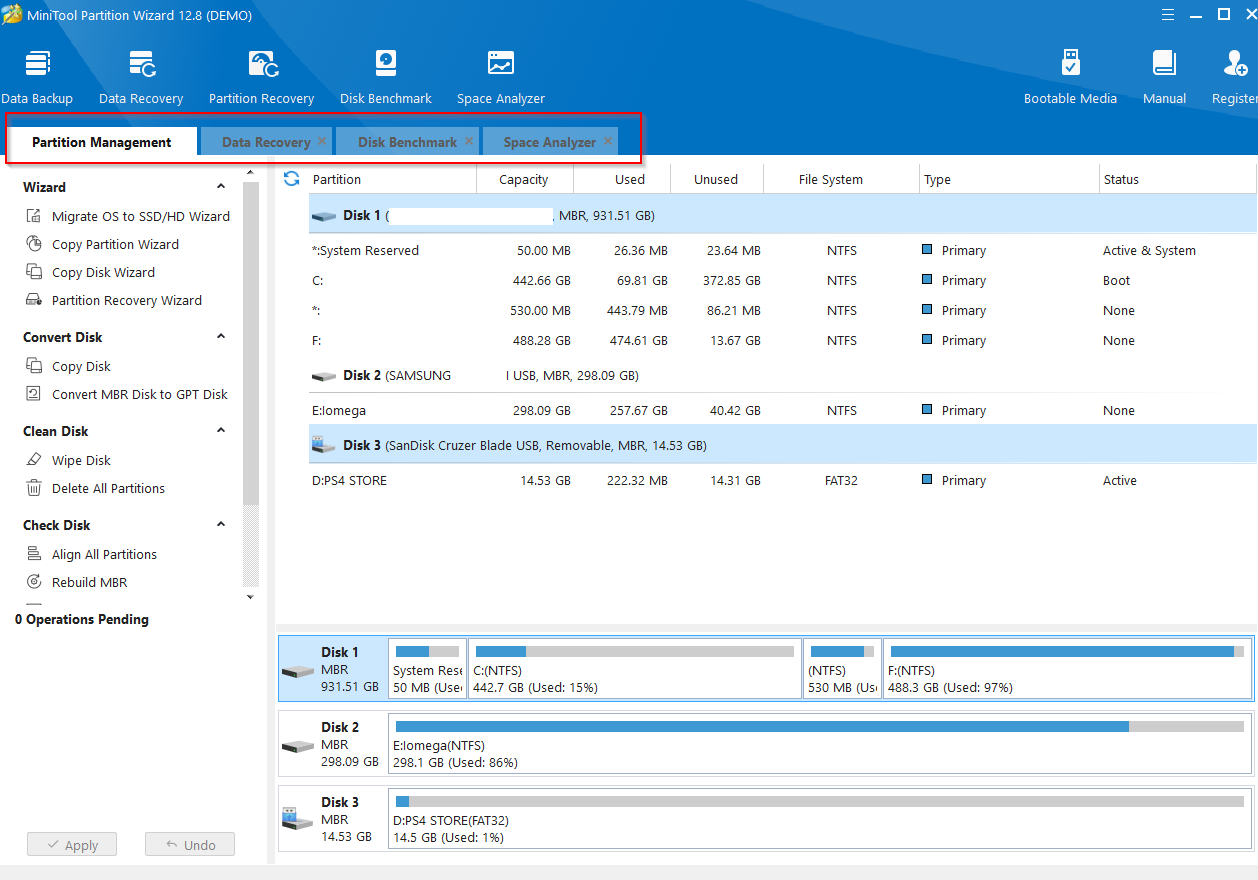Click the 0 Operations Pending label
The image size is (1258, 880).
click(82, 619)
